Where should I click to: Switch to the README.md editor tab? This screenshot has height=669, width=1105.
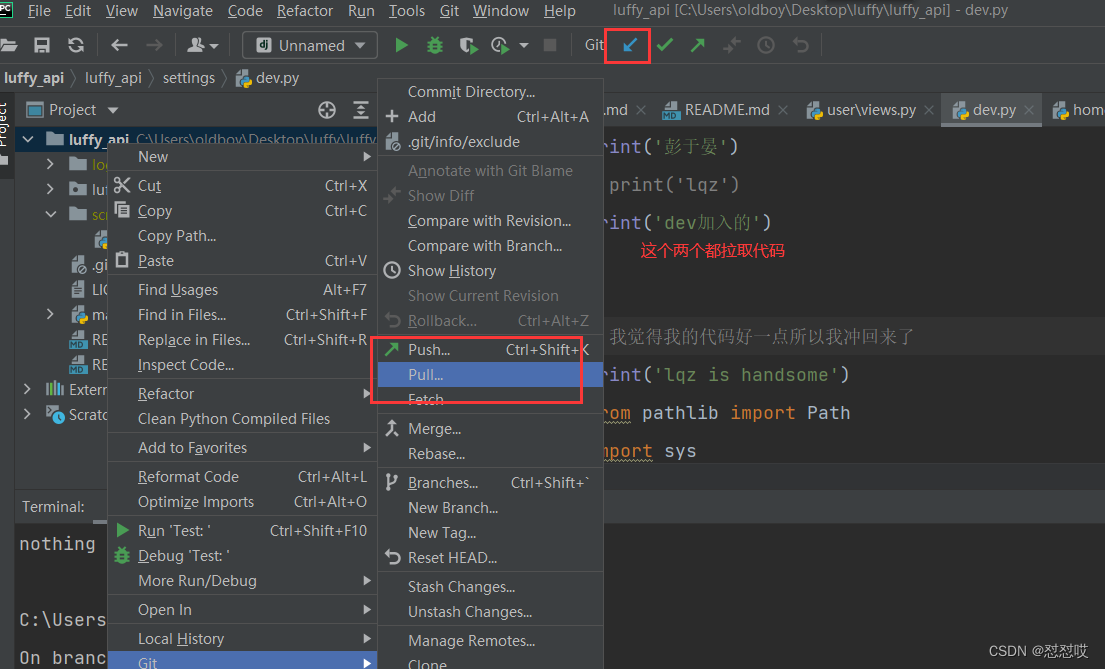click(x=726, y=110)
